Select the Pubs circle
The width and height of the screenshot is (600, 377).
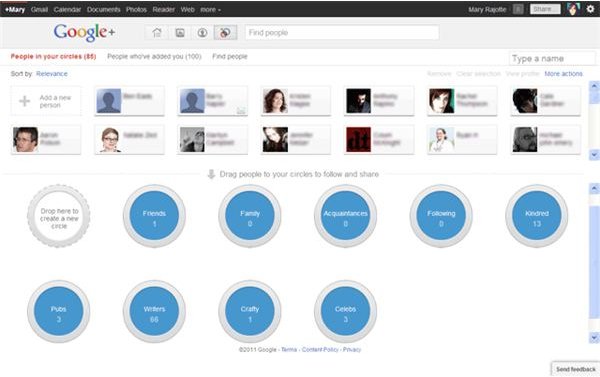pyautogui.click(x=59, y=312)
